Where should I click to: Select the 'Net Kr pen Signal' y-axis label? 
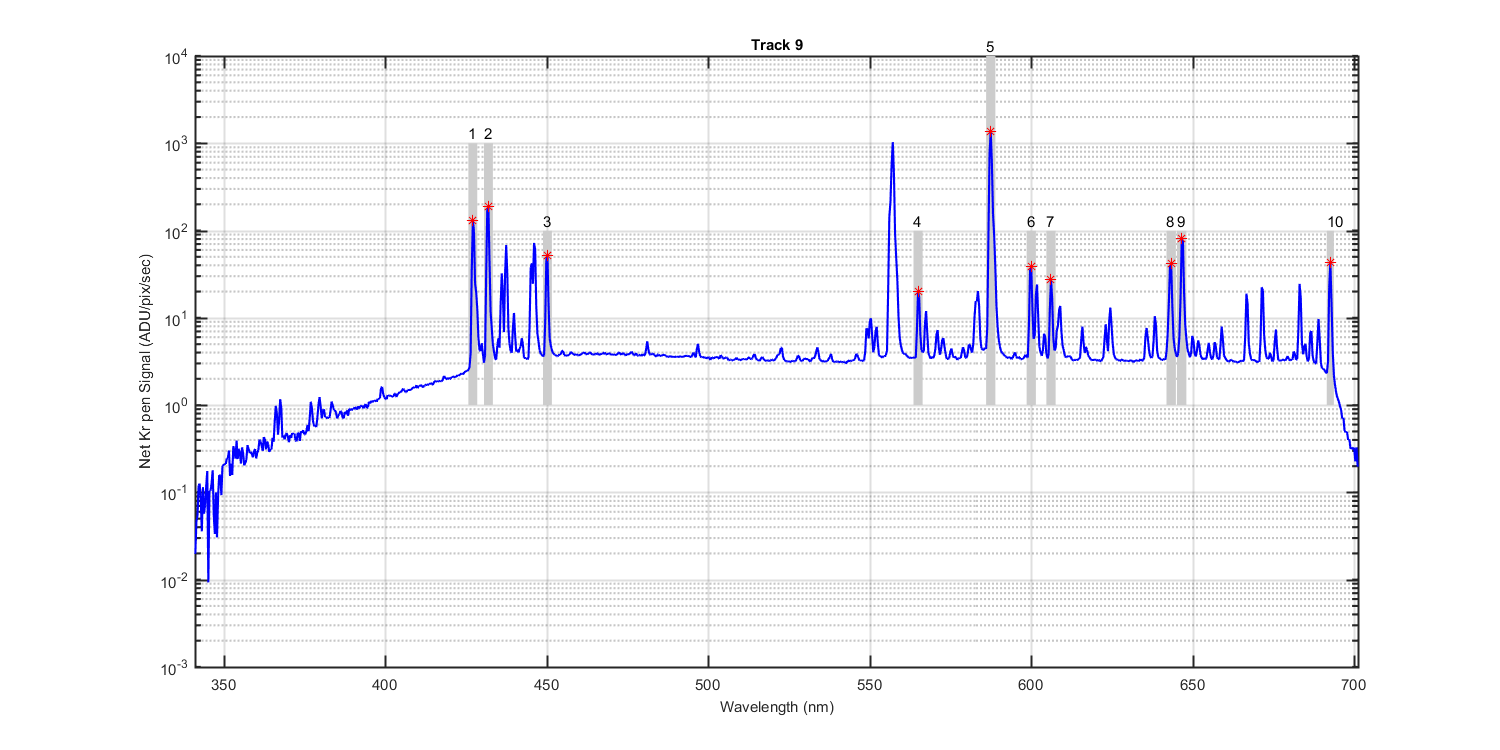tap(146, 361)
